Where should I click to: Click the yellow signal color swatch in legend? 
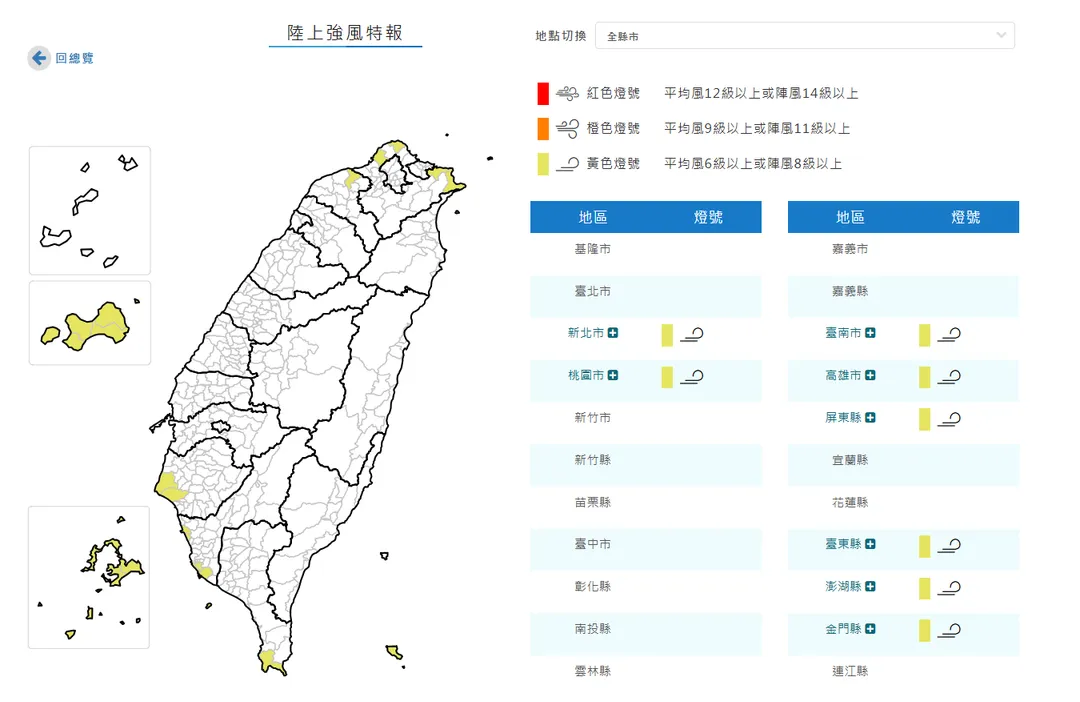[543, 164]
